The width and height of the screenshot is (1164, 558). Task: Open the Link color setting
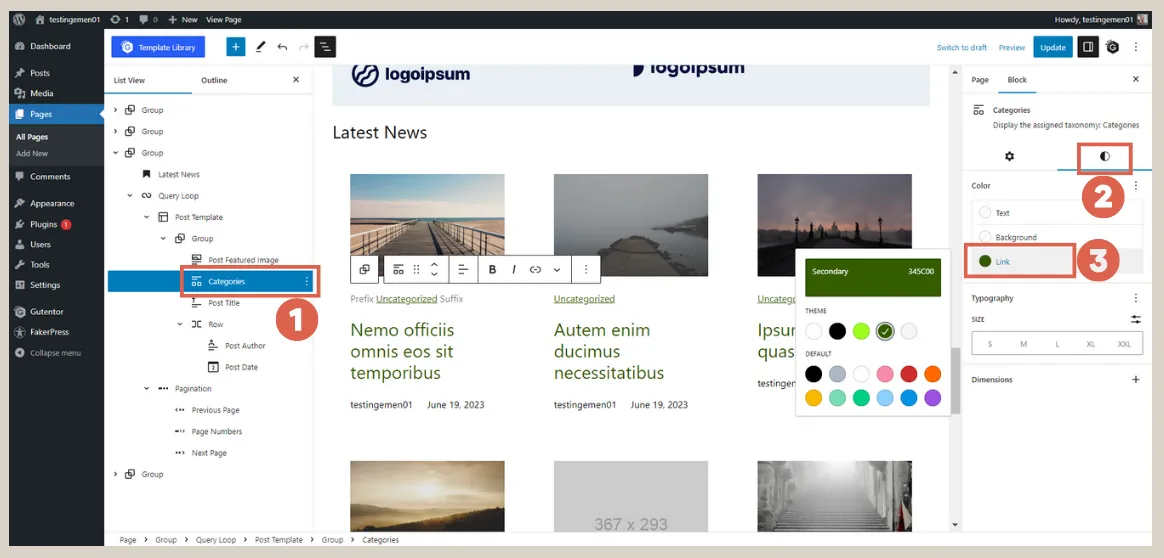pyautogui.click(x=1057, y=262)
